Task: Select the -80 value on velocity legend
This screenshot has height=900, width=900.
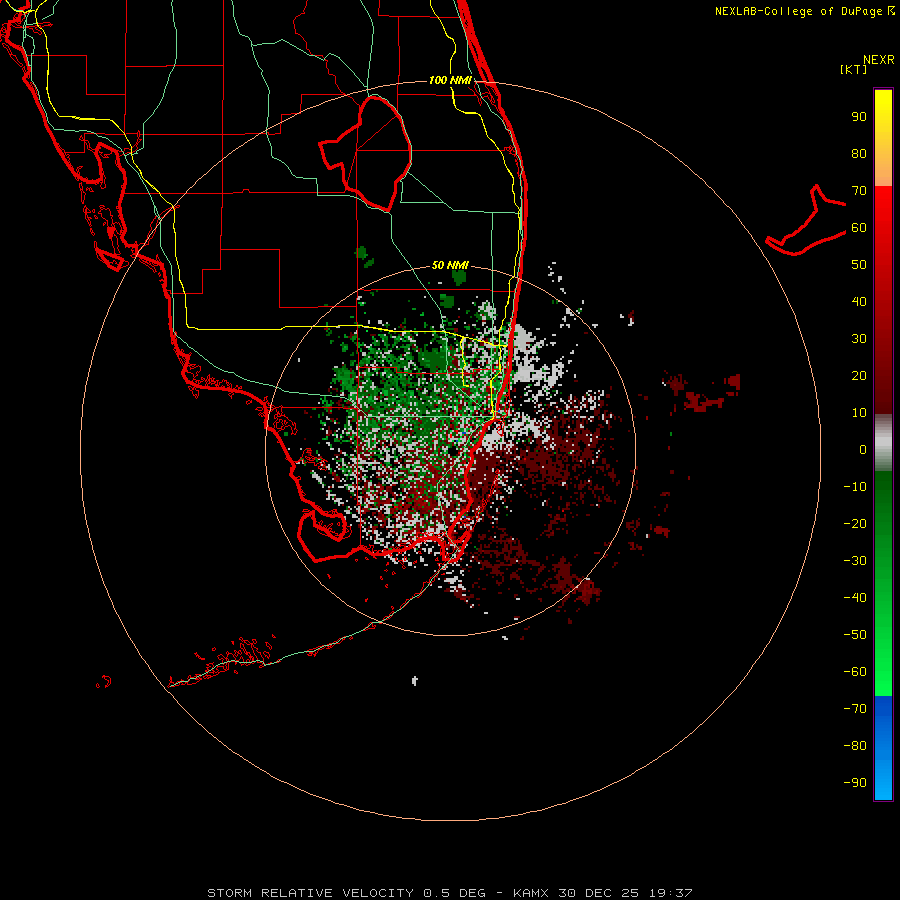Action: click(855, 746)
